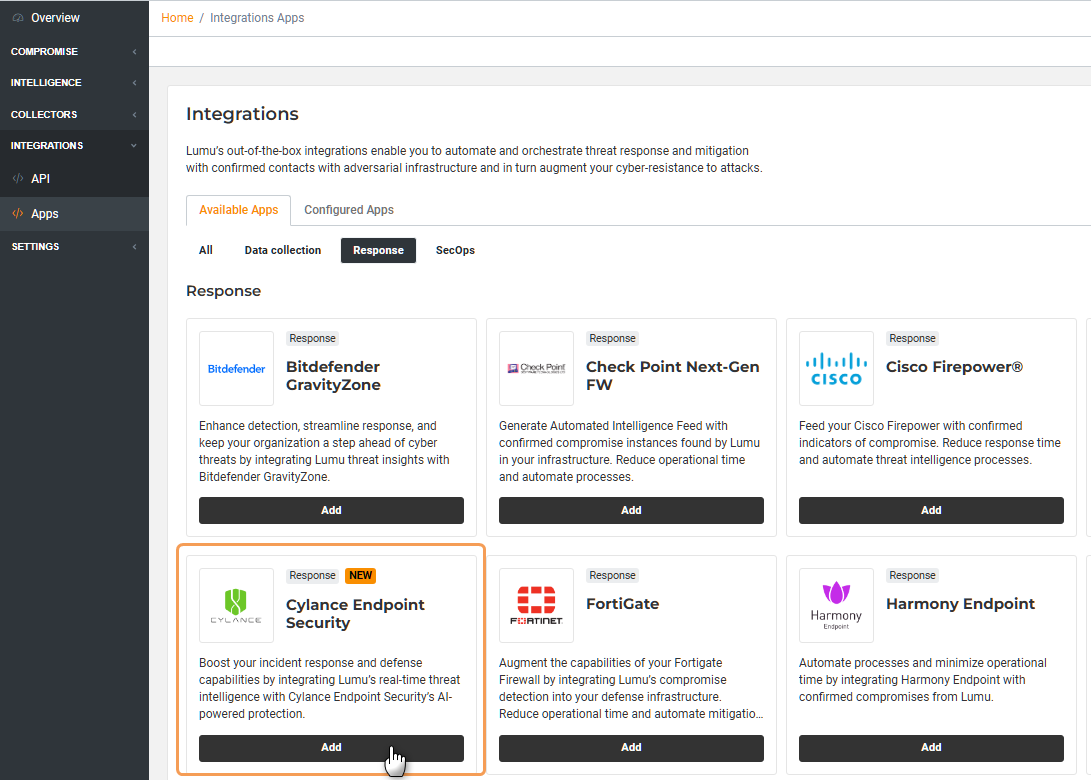The height and width of the screenshot is (780, 1091).
Task: Click the Bitdefender logo icon
Action: 236,368
